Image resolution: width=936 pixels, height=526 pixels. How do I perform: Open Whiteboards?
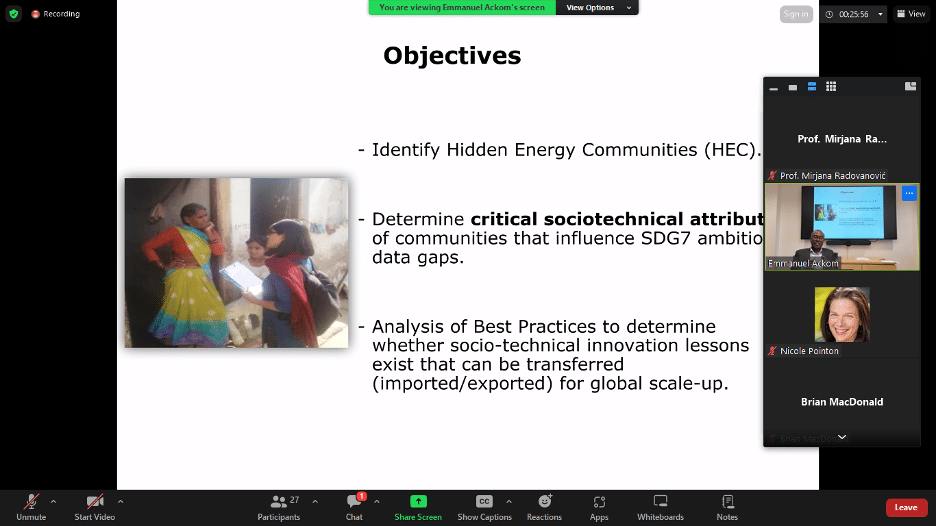pyautogui.click(x=660, y=502)
